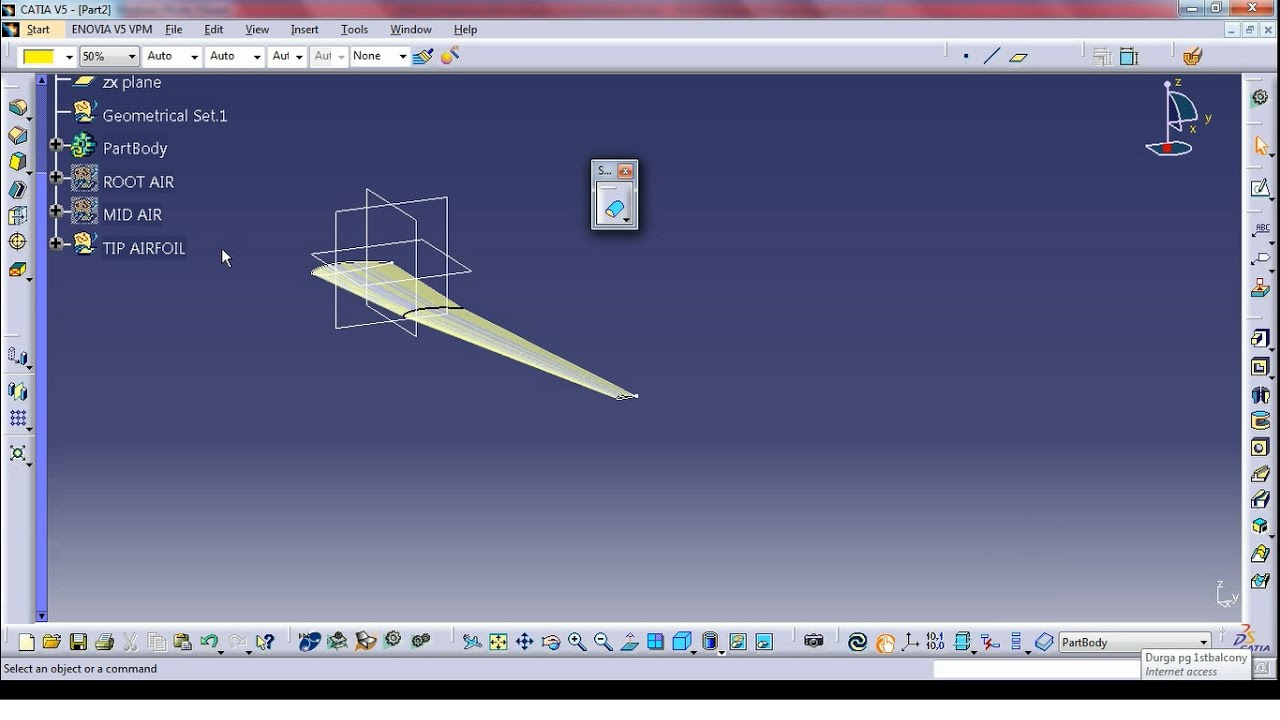The image size is (1280, 720).
Task: Expand the PartBody tree node
Action: pos(56,146)
